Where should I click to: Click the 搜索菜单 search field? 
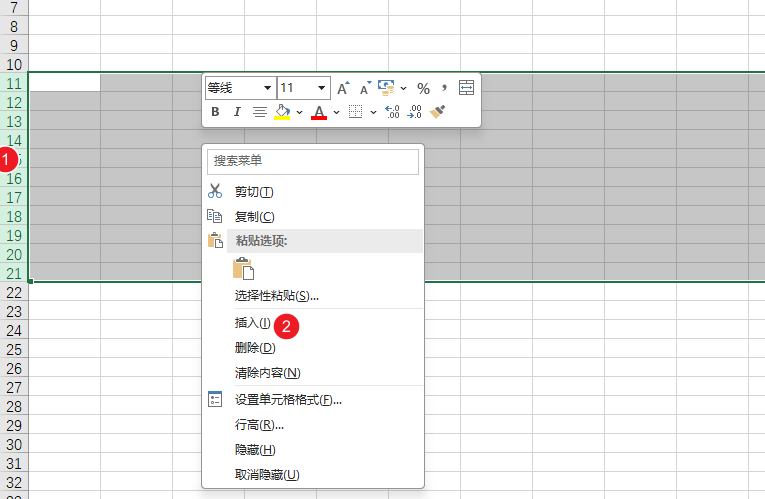(x=313, y=161)
